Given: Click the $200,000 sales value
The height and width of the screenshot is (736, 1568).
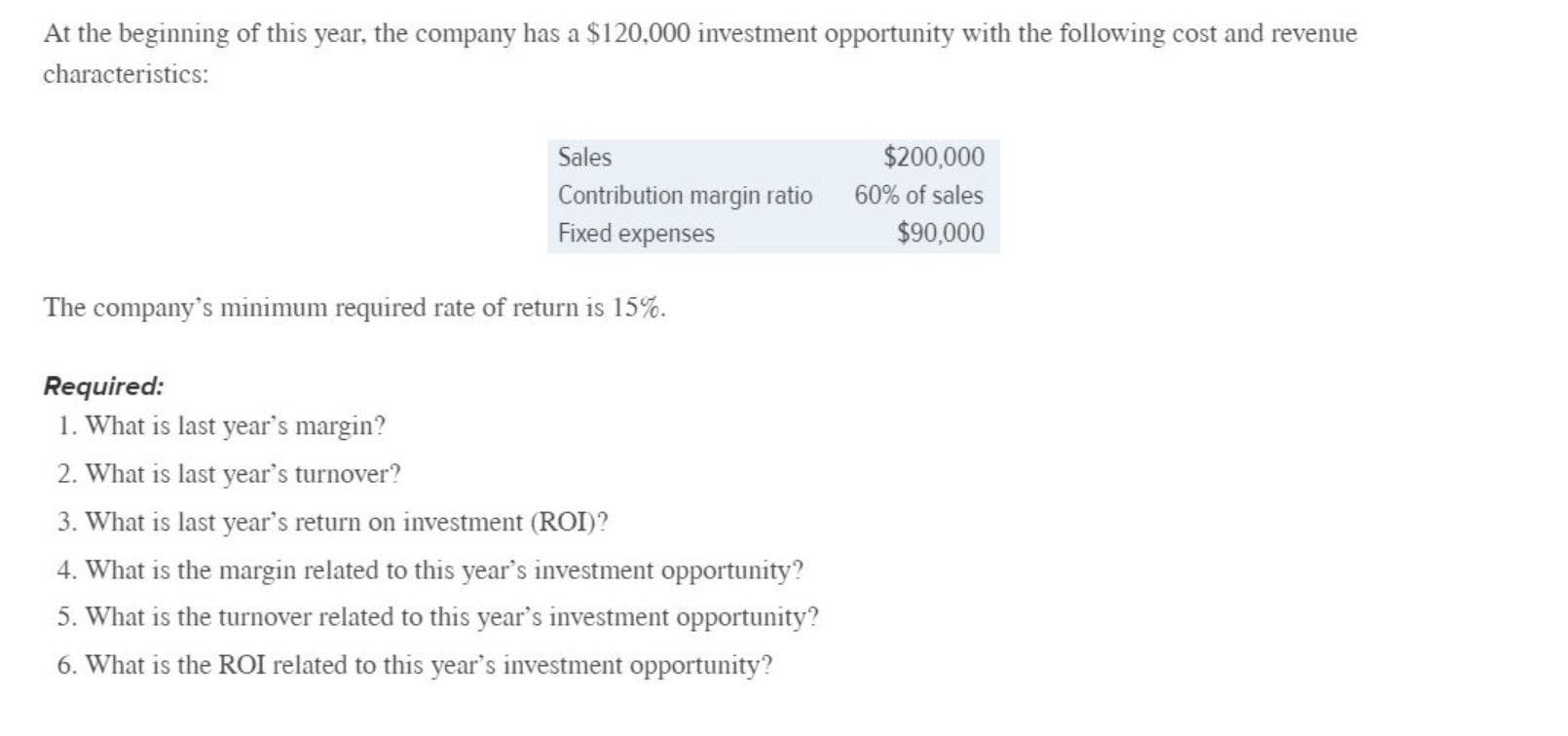Looking at the screenshot, I should [x=934, y=157].
